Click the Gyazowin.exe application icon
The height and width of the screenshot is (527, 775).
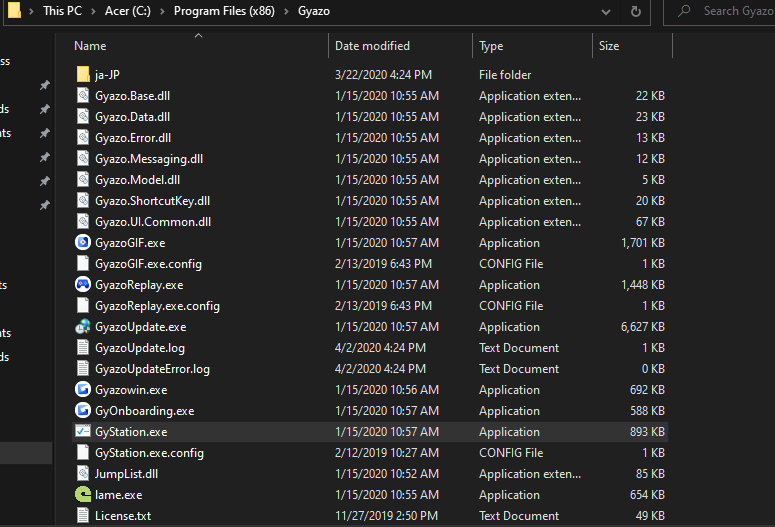[83, 390]
